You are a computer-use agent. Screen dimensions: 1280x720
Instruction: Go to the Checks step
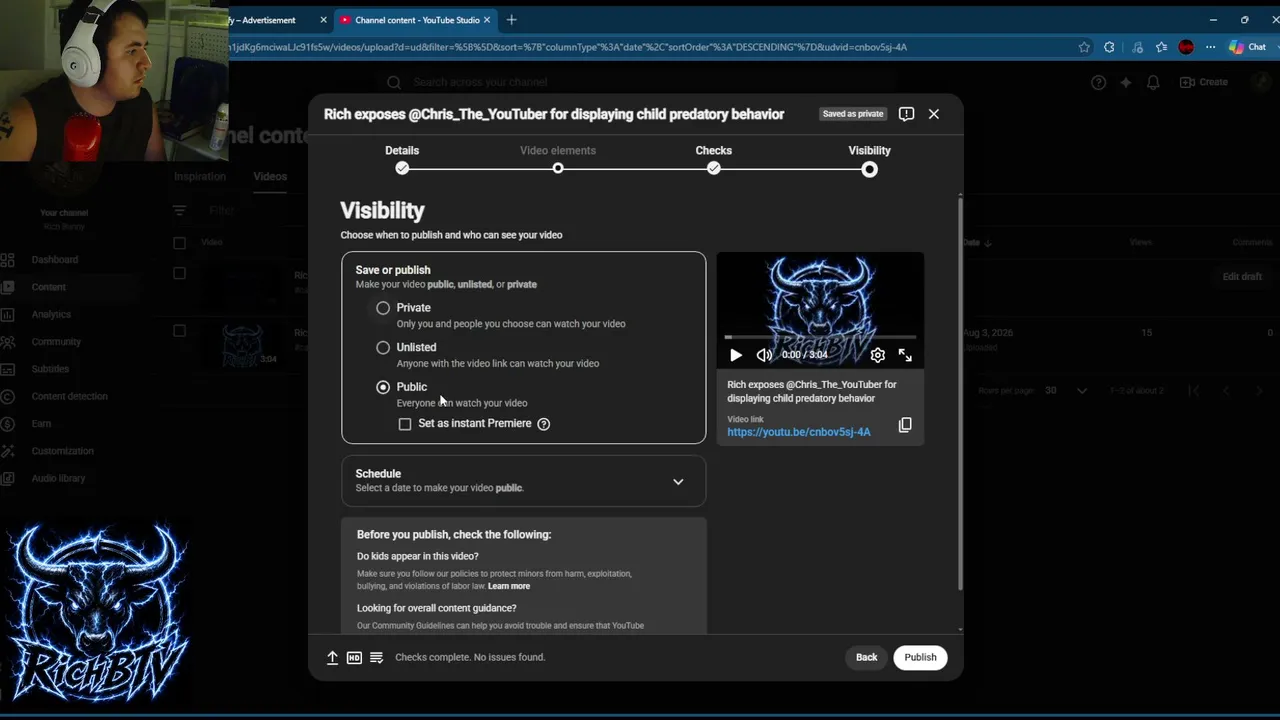714,160
